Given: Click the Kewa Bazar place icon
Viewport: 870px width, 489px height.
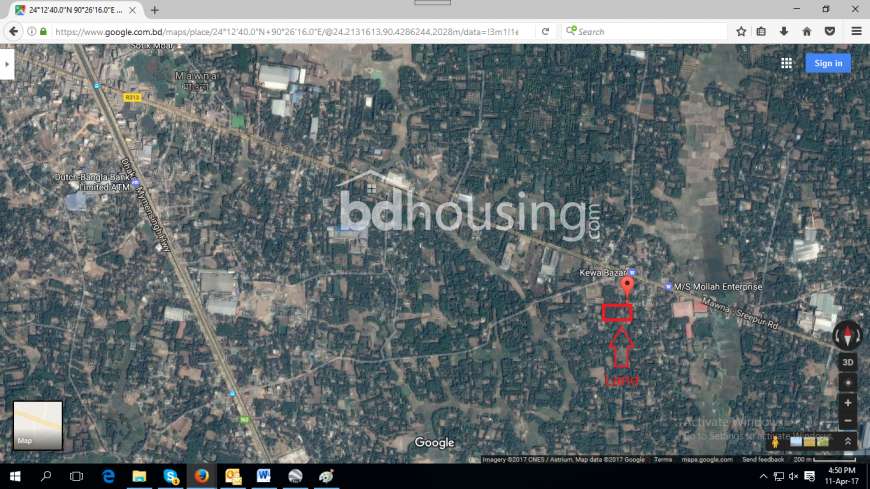Looking at the screenshot, I should click(x=632, y=273).
